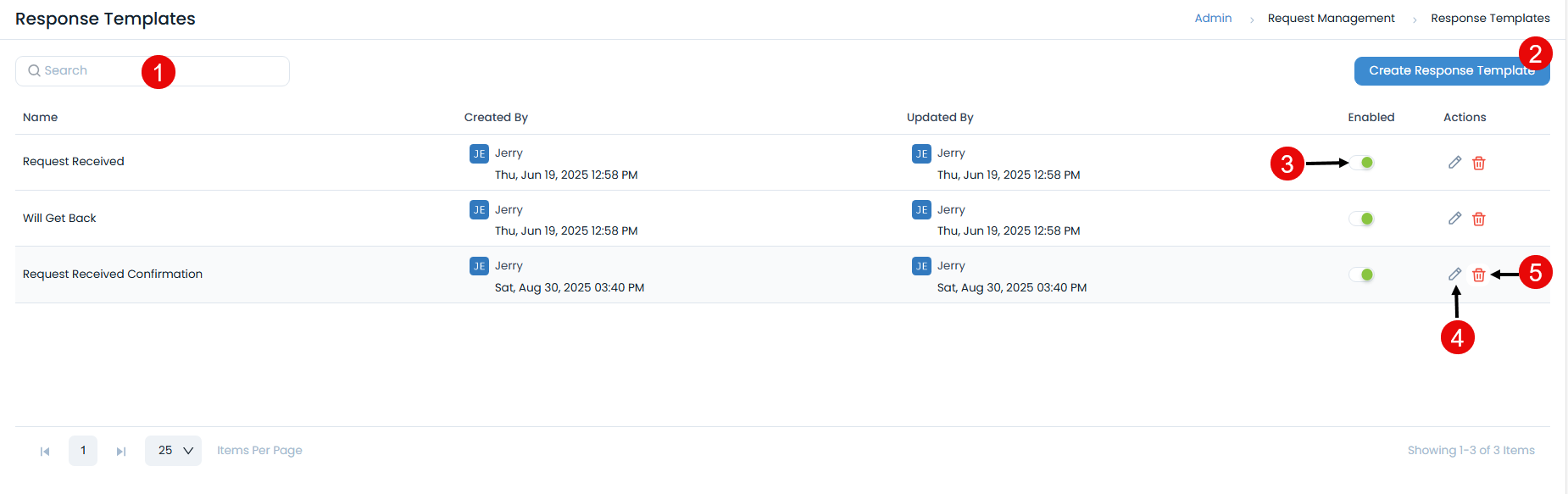Open the Items Per Page dropdown
Image resolution: width=1568 pixels, height=494 pixels.
coord(173,450)
